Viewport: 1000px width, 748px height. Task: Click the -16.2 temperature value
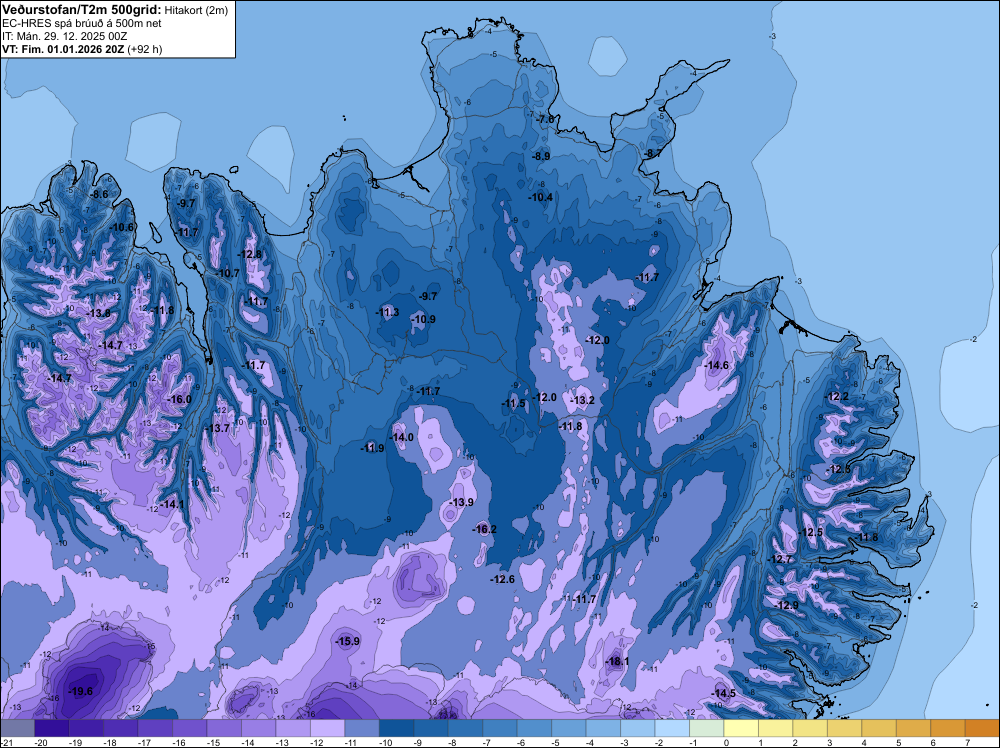[484, 529]
